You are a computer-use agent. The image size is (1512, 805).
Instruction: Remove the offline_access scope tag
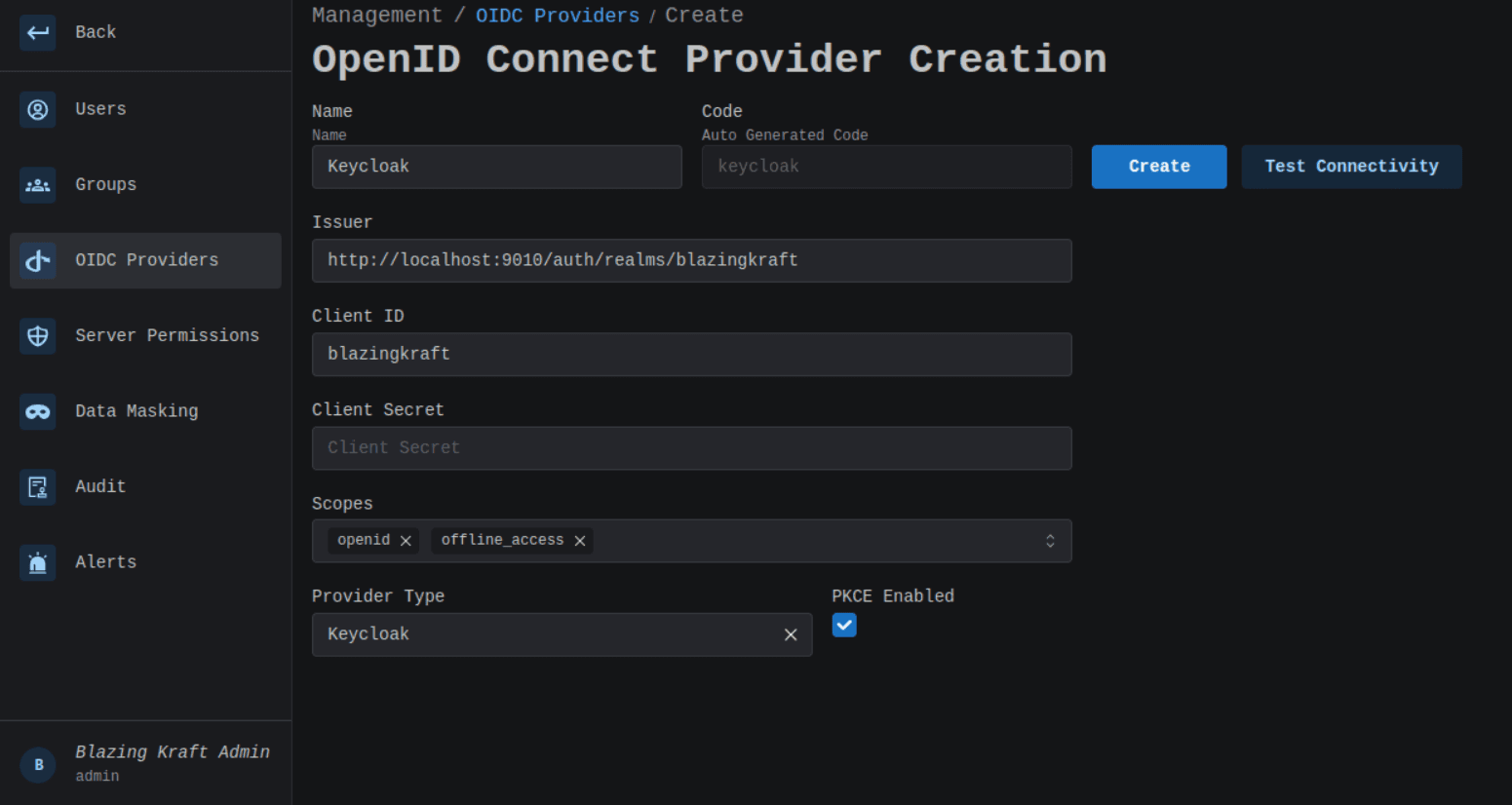pyautogui.click(x=580, y=541)
